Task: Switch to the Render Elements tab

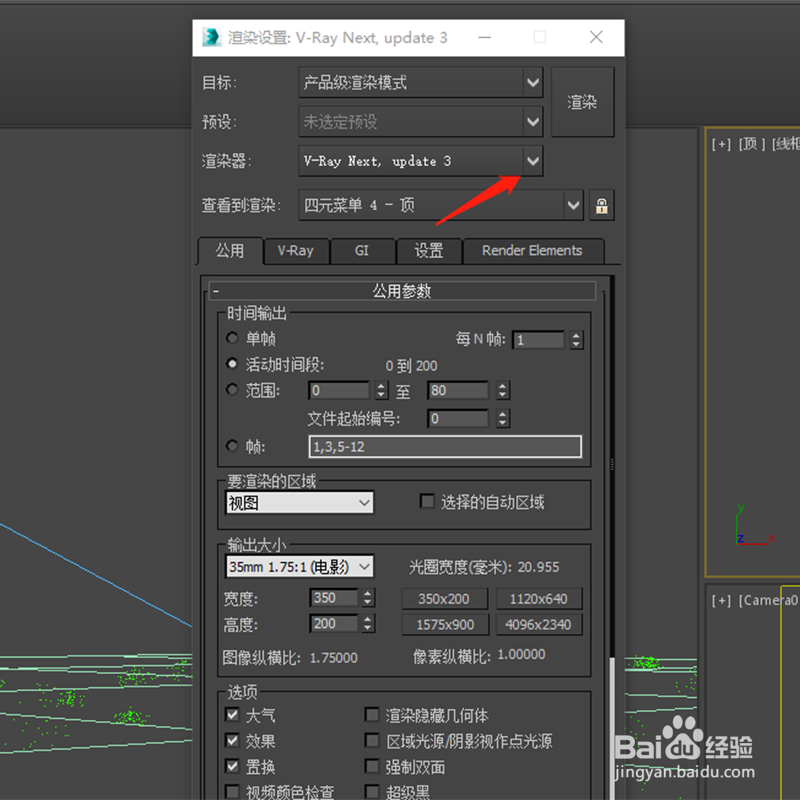Action: pos(532,251)
